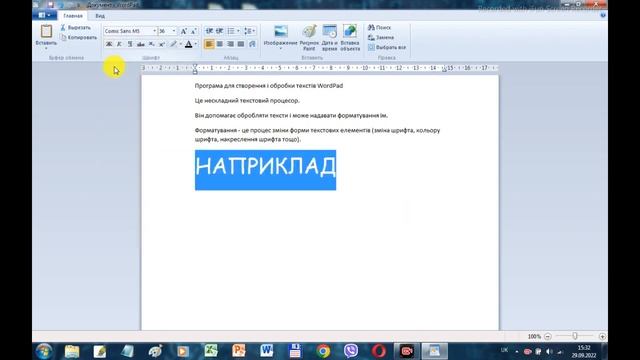Viewport: 640px width, 360px height.
Task: Click heading 'Програма для створення і обробки текстів WordPad'
Action: coord(269,86)
